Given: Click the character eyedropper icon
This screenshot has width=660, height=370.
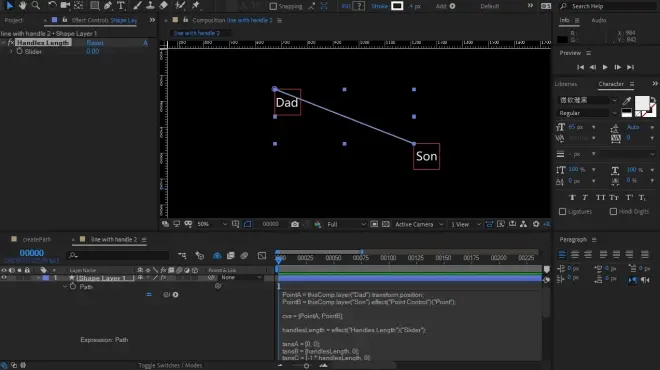Looking at the screenshot, I should pos(627,101).
